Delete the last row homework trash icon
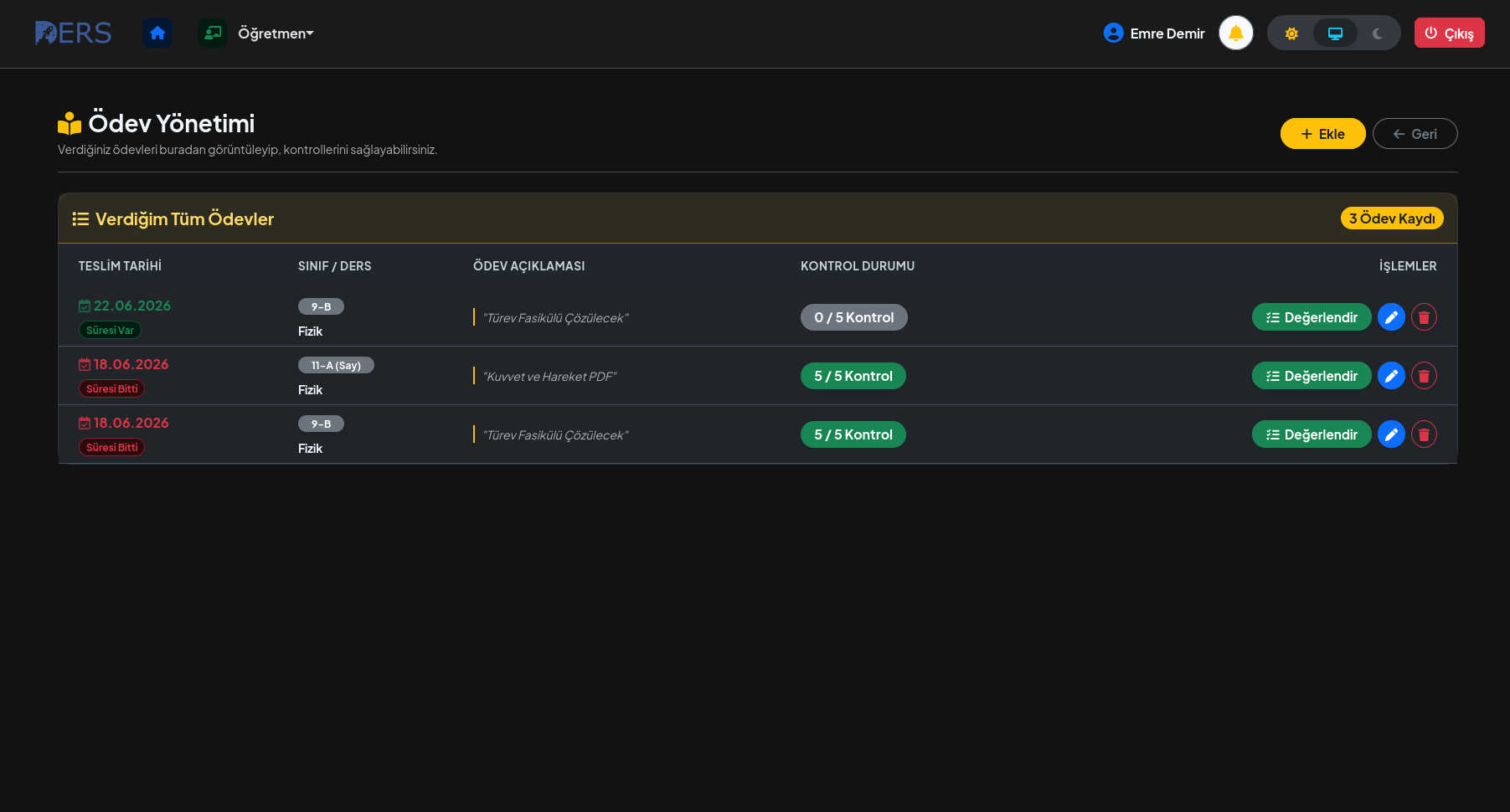Viewport: 1510px width, 812px height. click(1424, 434)
